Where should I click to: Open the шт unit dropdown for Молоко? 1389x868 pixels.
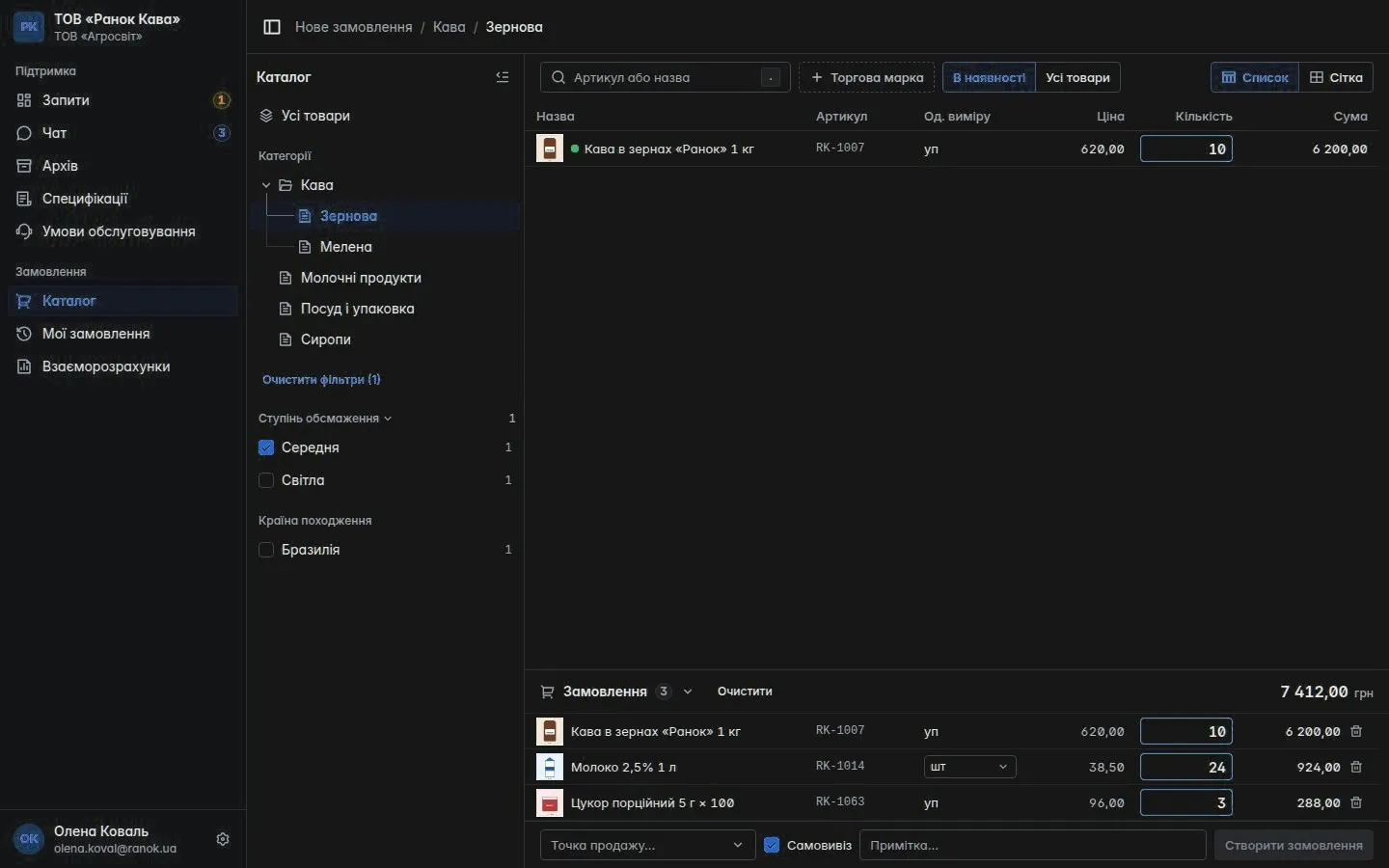[x=969, y=767]
